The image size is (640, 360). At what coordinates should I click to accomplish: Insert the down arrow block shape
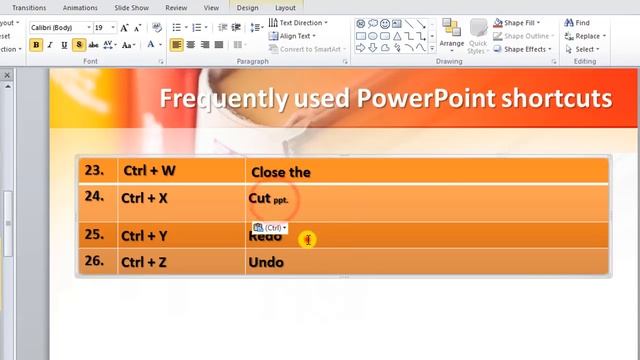(x=373, y=48)
